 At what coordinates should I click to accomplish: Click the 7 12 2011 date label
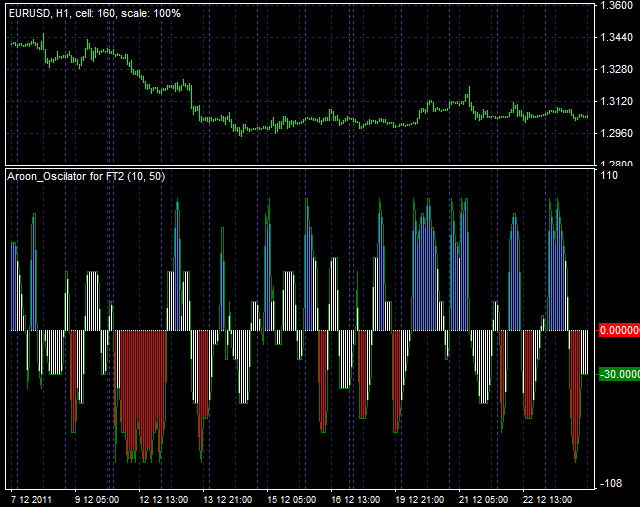coord(31,500)
